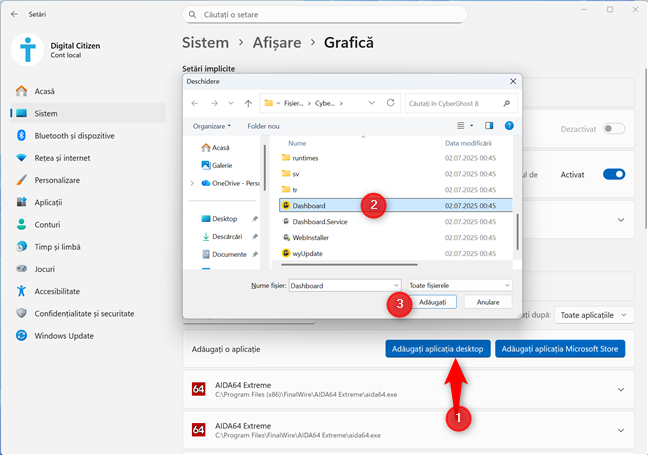Open Bluetooth și dispozitive settings
The width and height of the screenshot is (648, 455).
point(88,136)
